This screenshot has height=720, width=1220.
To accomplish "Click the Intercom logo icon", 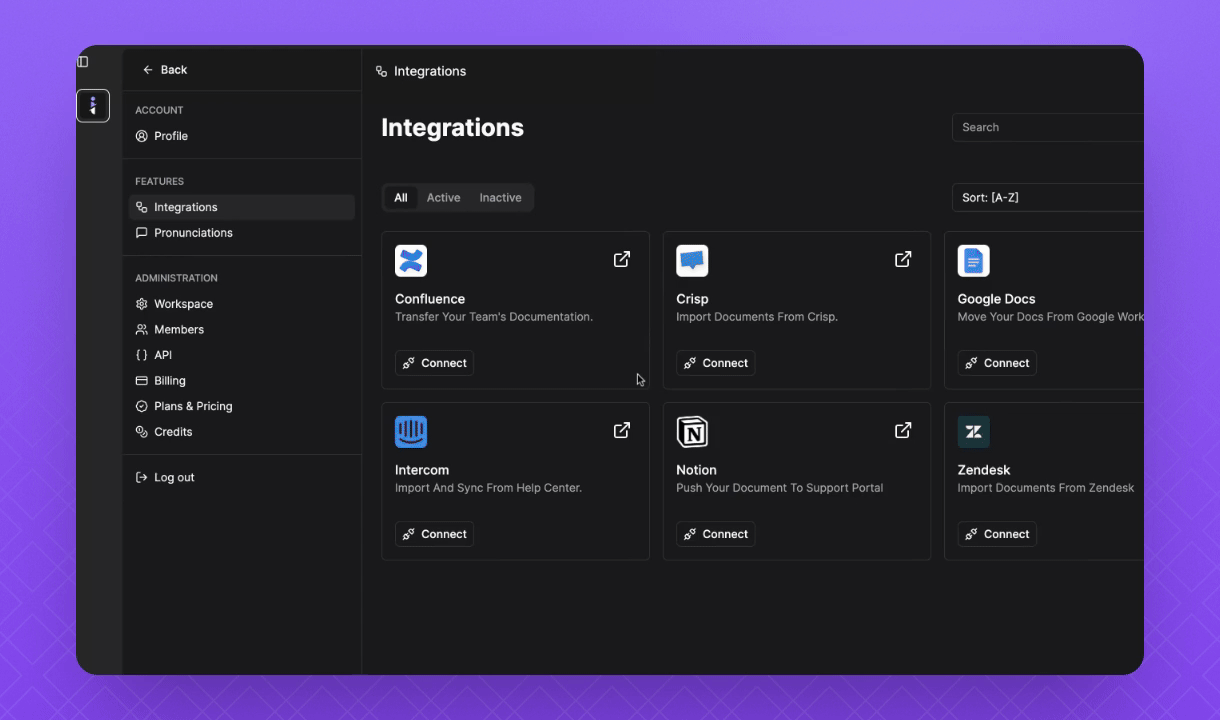I will 411,432.
